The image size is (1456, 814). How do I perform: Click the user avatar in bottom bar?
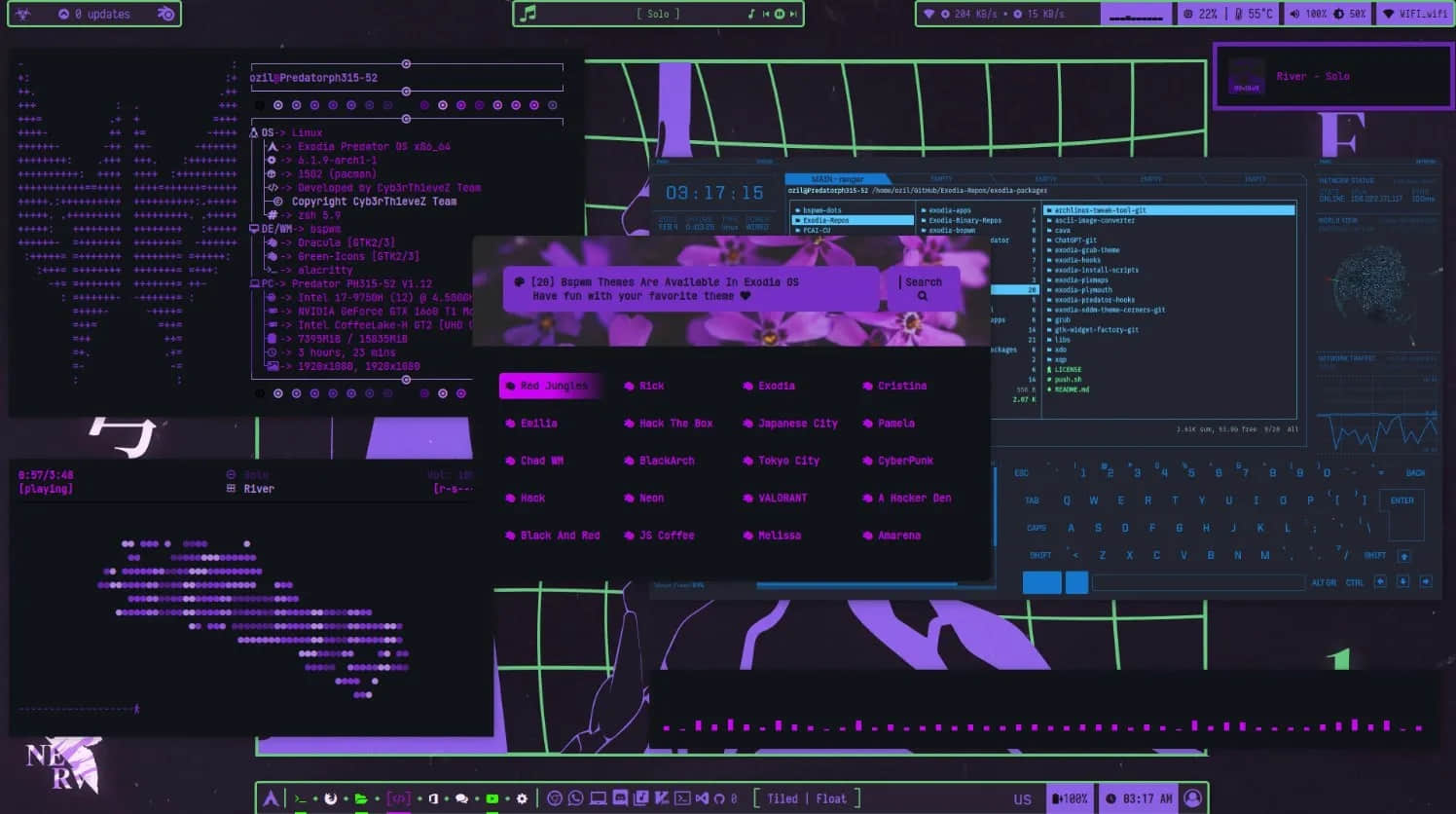pyautogui.click(x=1192, y=798)
